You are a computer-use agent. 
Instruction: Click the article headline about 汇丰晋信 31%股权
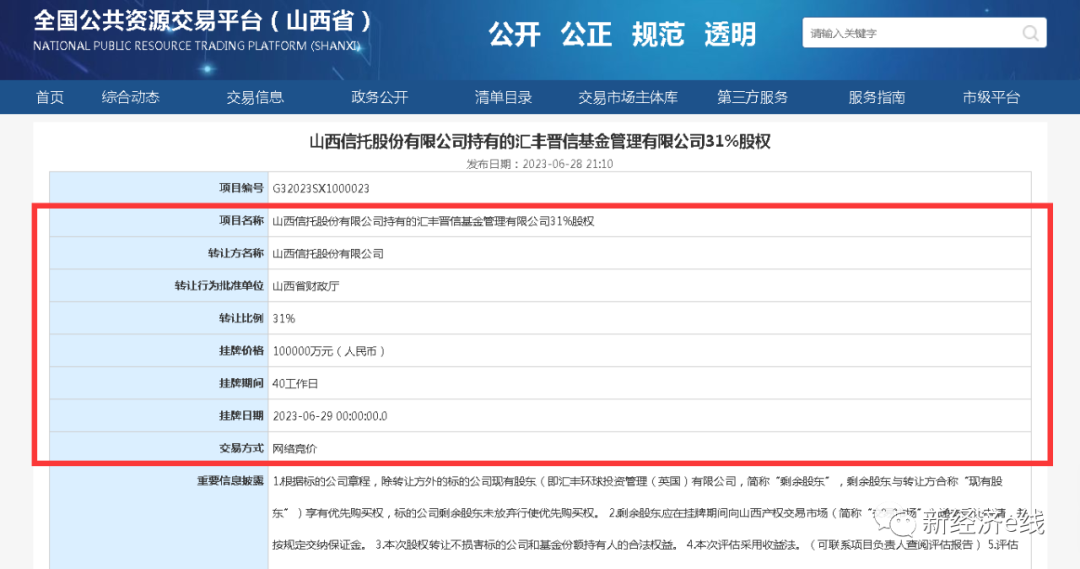point(540,142)
